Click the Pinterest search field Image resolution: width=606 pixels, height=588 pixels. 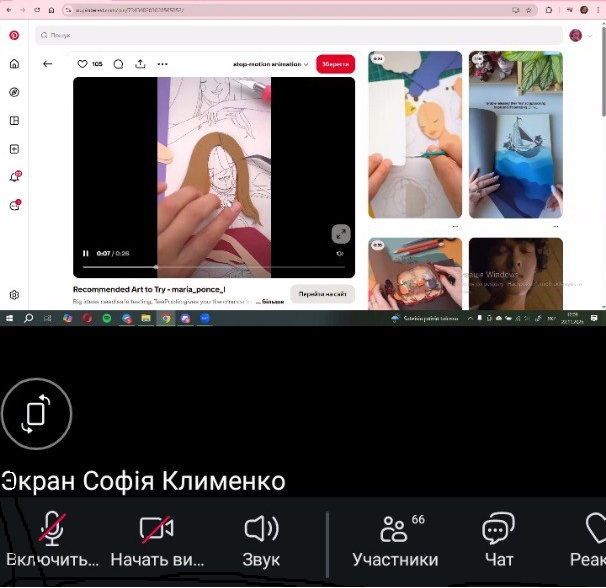300,35
